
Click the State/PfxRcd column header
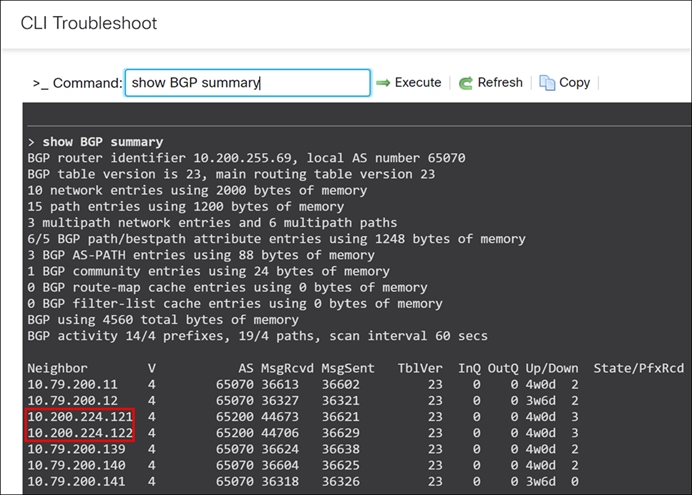tap(638, 368)
